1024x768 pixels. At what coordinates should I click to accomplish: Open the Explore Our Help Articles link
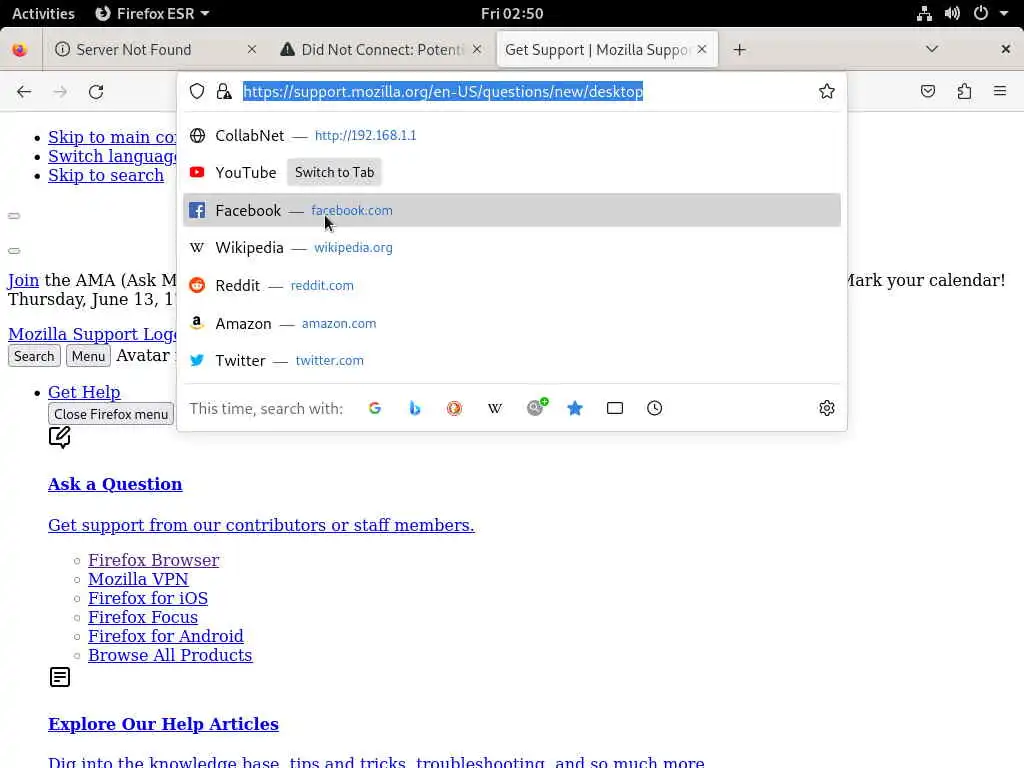163,724
